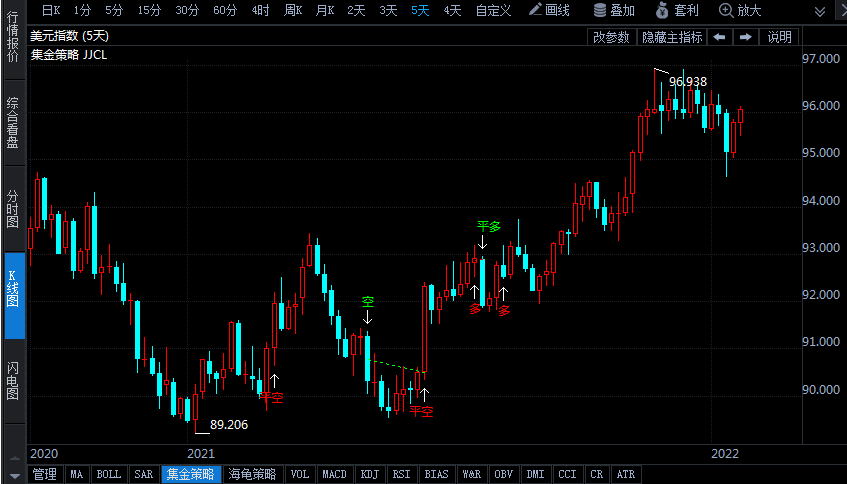The image size is (847, 484).
Task: Switch to the 3天 timeframe
Action: (388, 10)
